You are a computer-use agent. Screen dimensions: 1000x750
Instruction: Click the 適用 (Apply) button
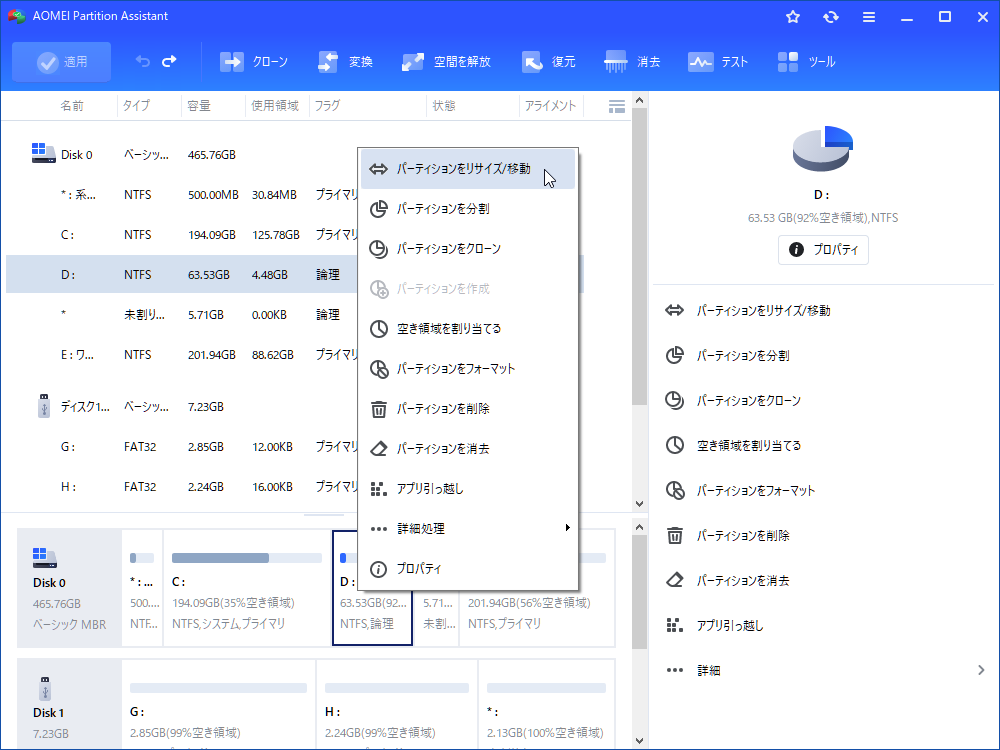(61, 62)
